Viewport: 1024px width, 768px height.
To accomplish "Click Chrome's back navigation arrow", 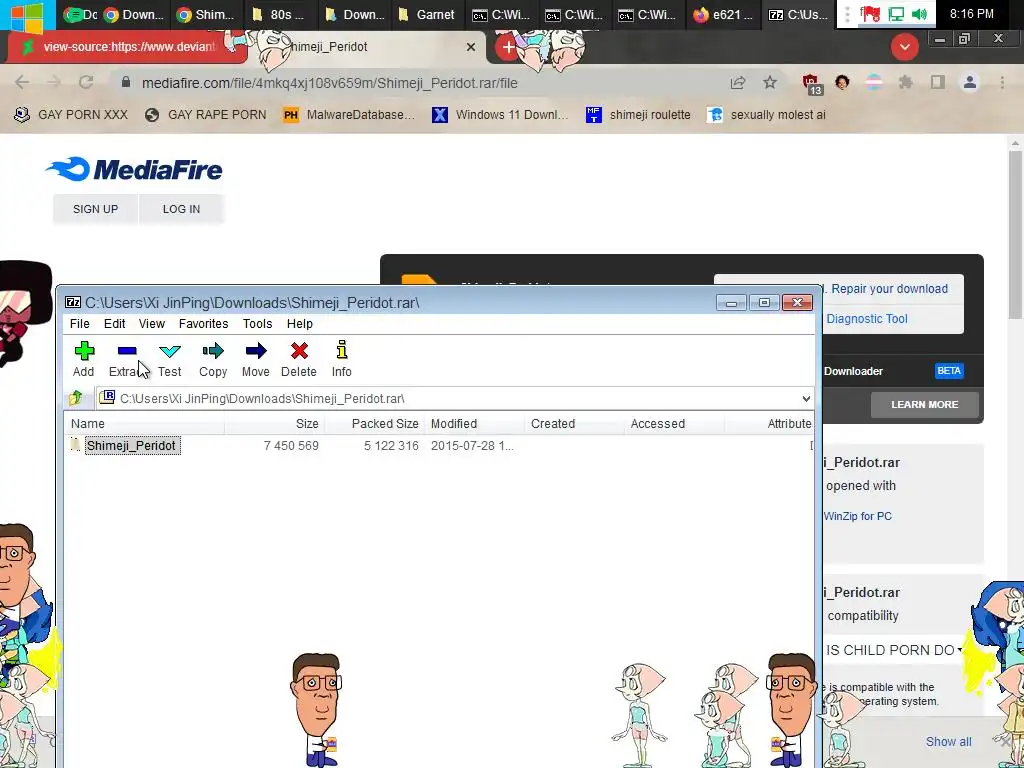I will 22,82.
